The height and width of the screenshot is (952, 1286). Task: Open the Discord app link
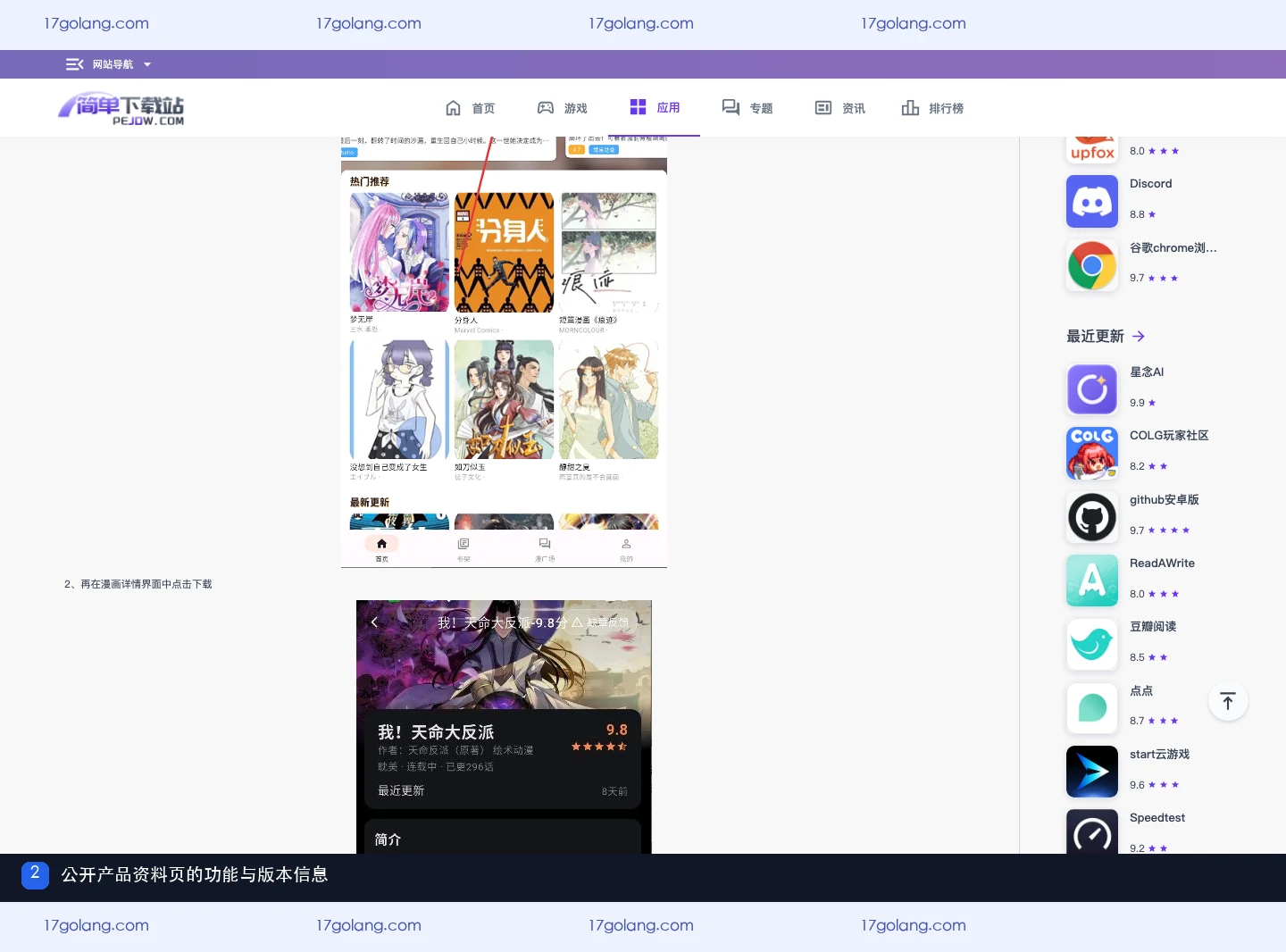click(x=1151, y=184)
